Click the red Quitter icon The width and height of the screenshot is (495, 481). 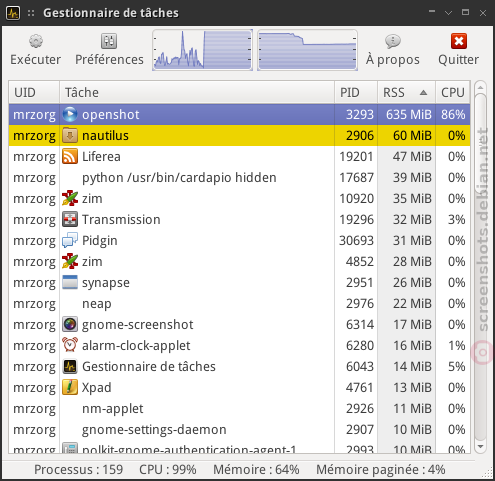click(459, 41)
